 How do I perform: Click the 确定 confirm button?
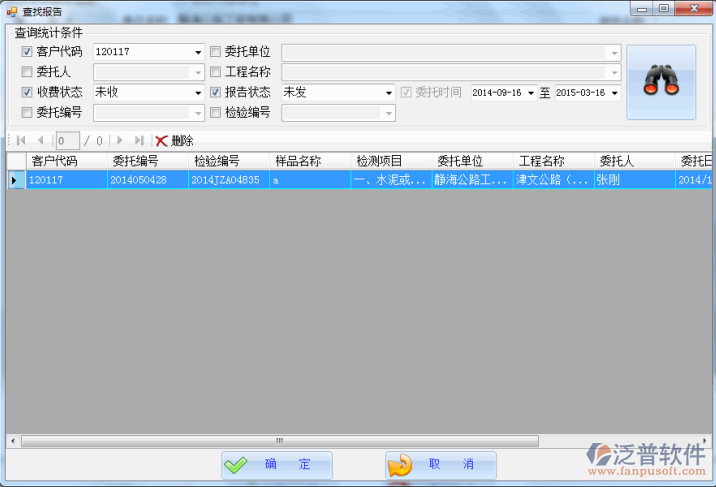(x=277, y=465)
